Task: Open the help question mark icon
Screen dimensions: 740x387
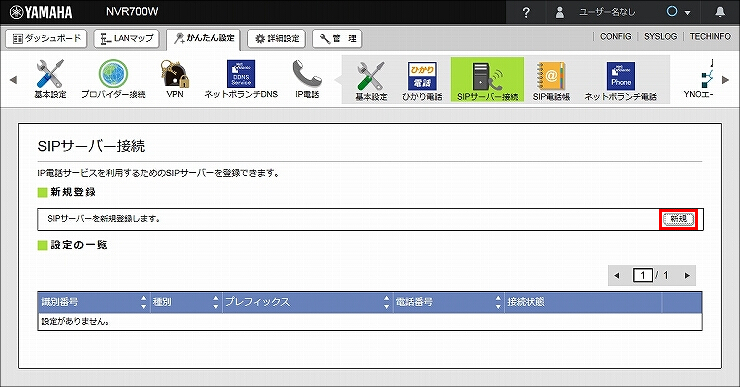Action: tap(526, 12)
